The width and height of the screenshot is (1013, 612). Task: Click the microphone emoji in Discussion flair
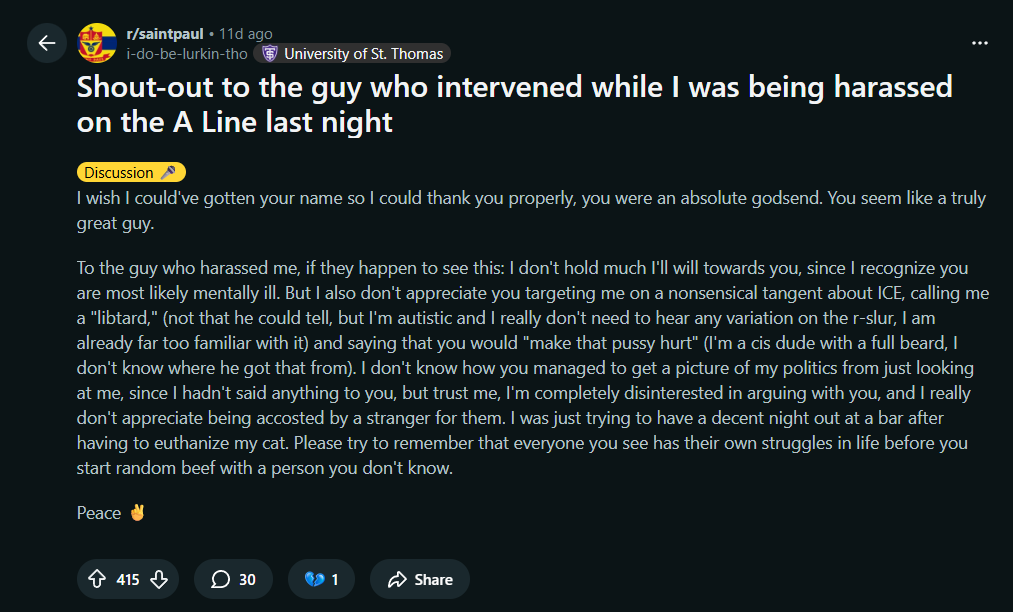coord(168,172)
